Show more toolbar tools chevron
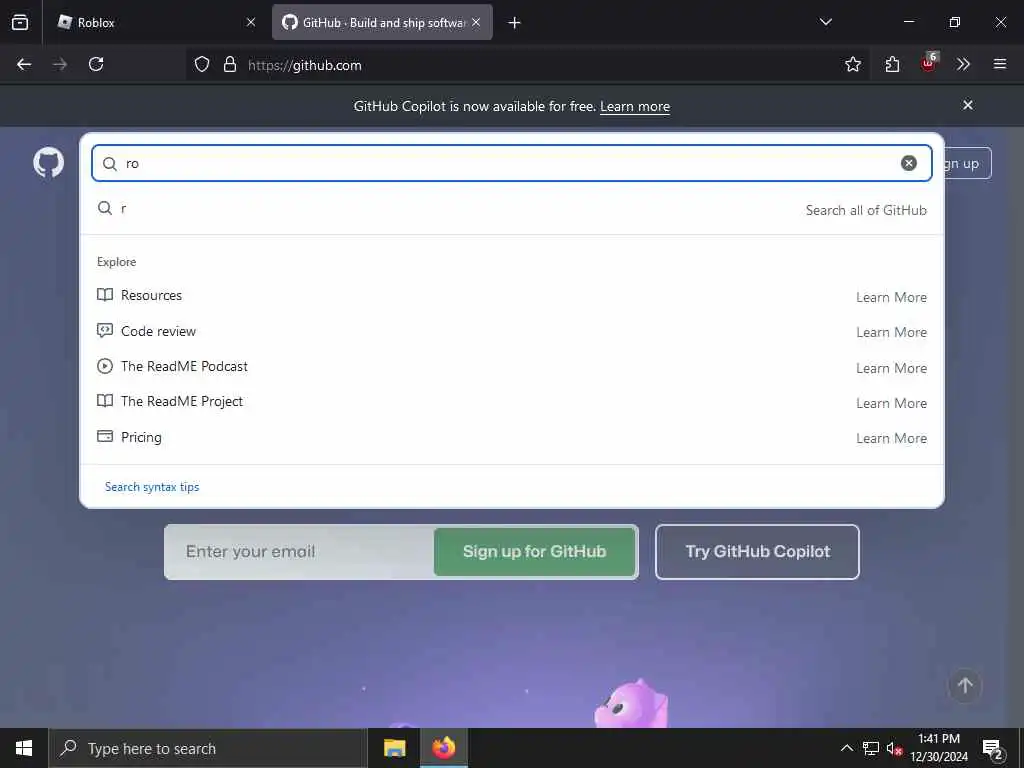The width and height of the screenshot is (1024, 768). 963,64
